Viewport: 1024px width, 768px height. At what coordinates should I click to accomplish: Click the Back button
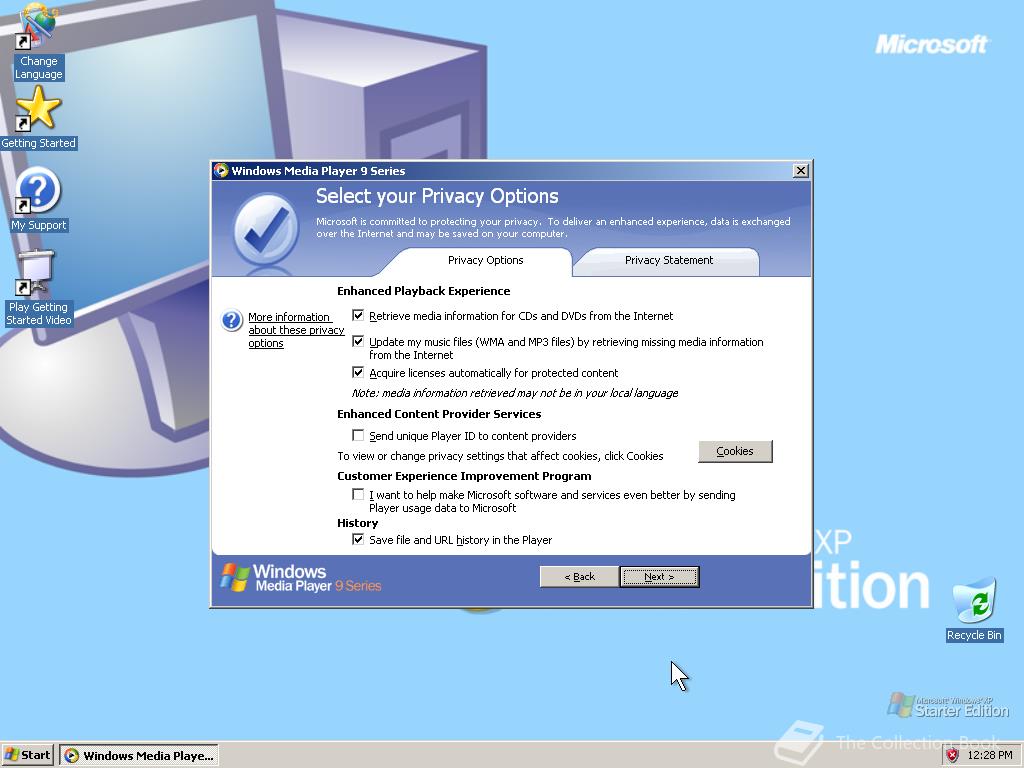(x=579, y=577)
